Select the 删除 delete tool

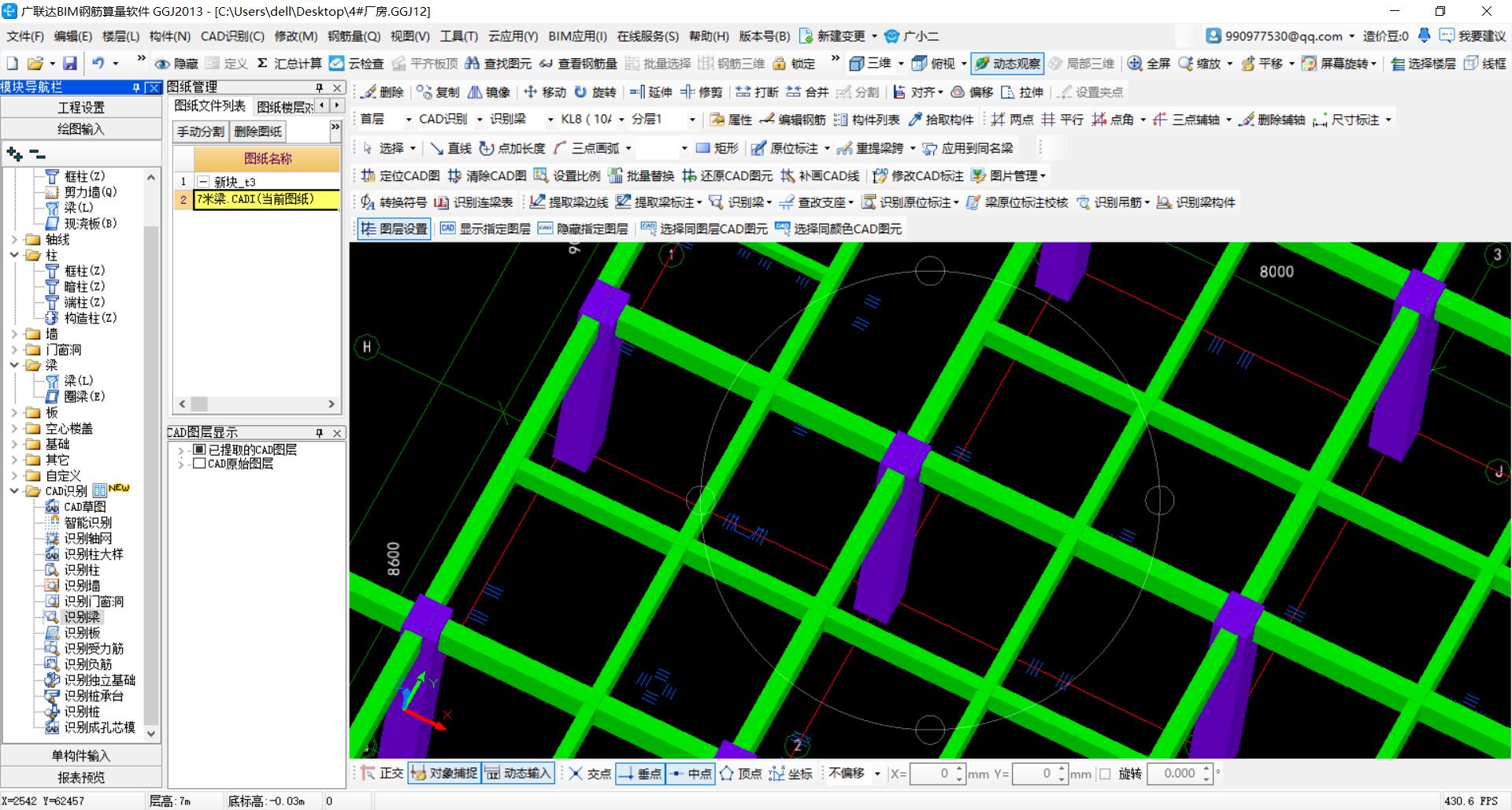382,92
